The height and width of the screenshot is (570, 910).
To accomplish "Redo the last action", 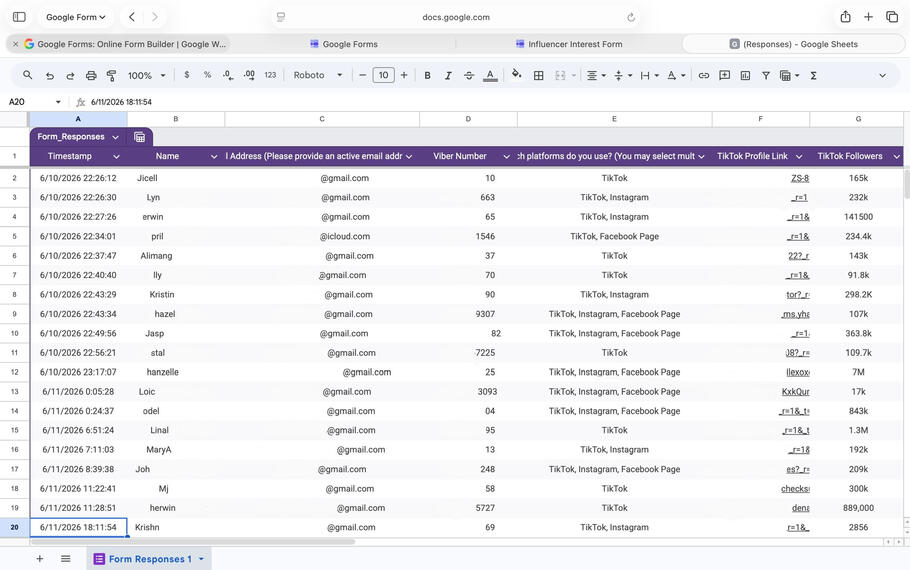I will pyautogui.click(x=70, y=75).
